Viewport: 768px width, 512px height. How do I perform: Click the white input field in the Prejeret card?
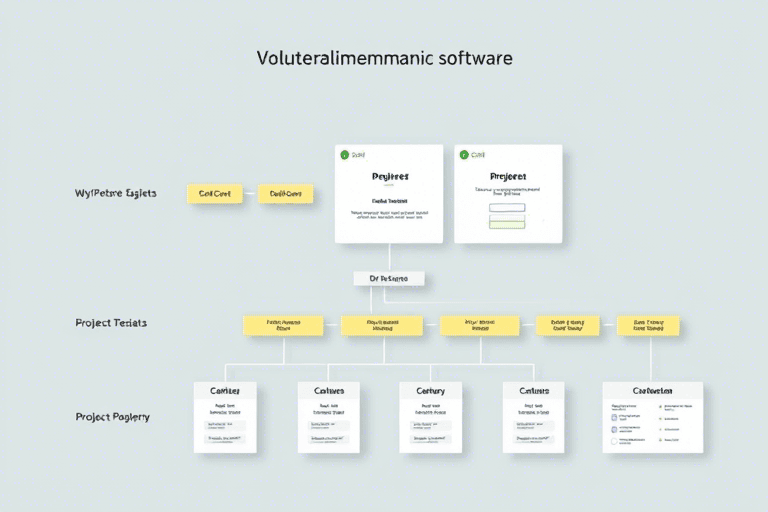507,208
